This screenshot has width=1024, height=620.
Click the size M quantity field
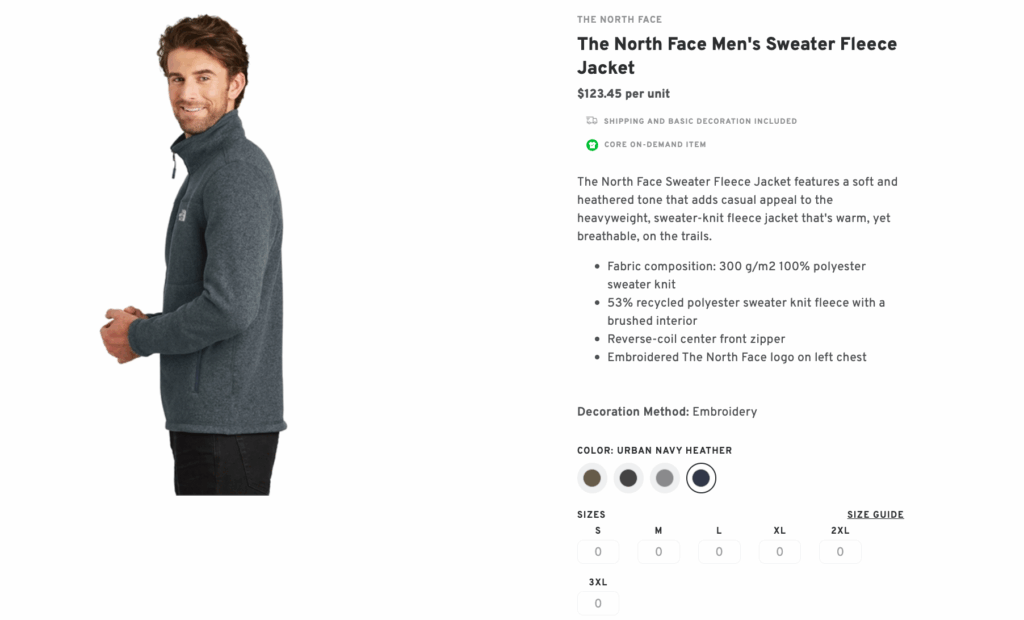658,551
